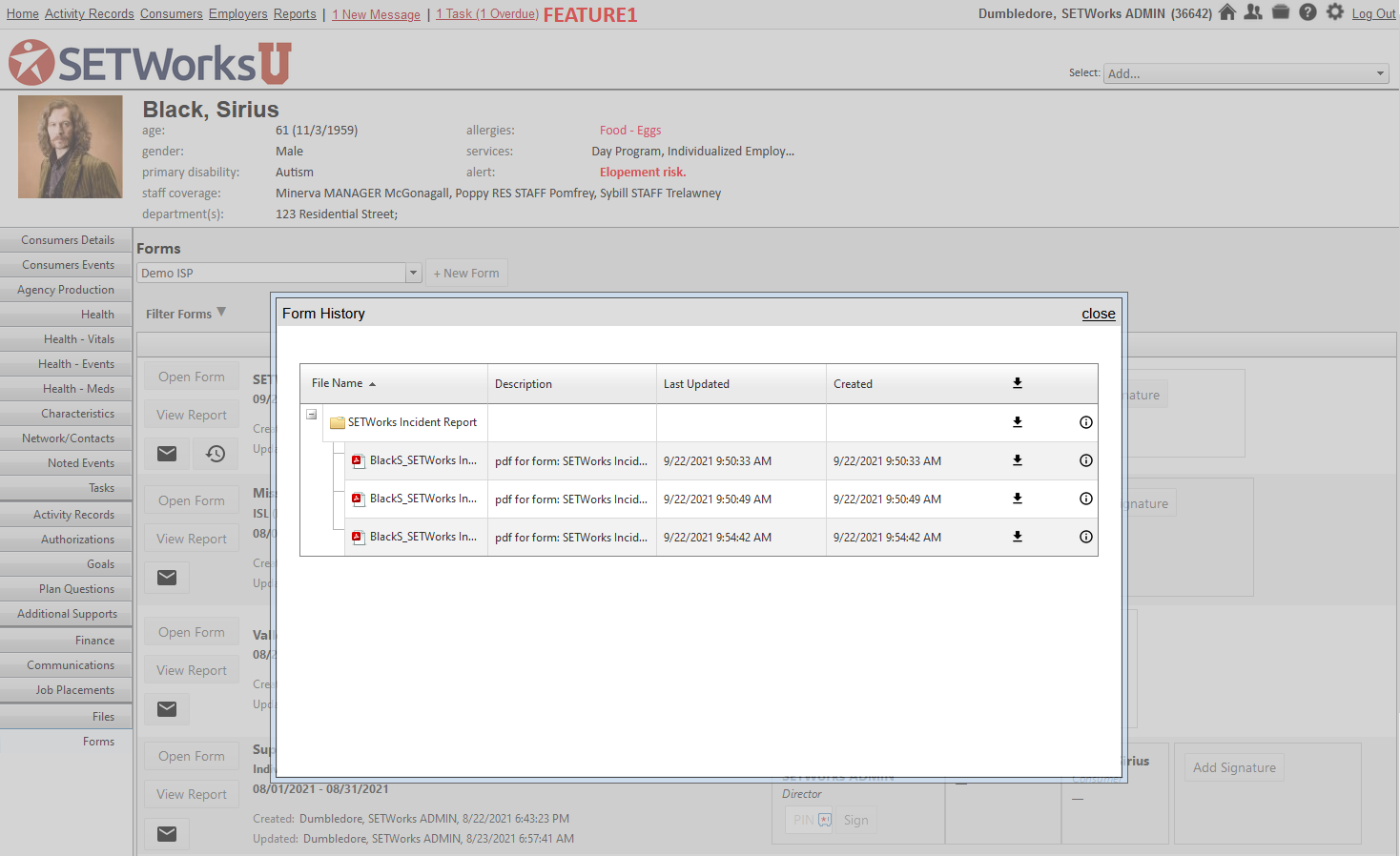Click envelope icon under third form
This screenshot has width=1400, height=856.
point(167,709)
